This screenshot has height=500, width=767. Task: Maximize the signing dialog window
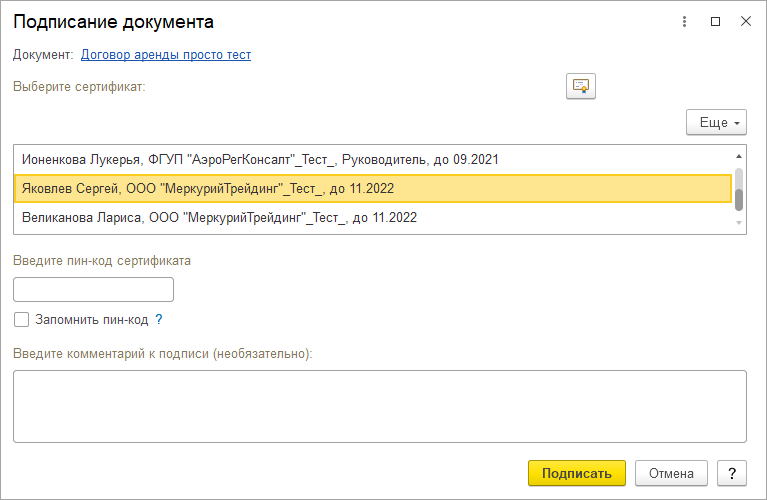pyautogui.click(x=715, y=21)
